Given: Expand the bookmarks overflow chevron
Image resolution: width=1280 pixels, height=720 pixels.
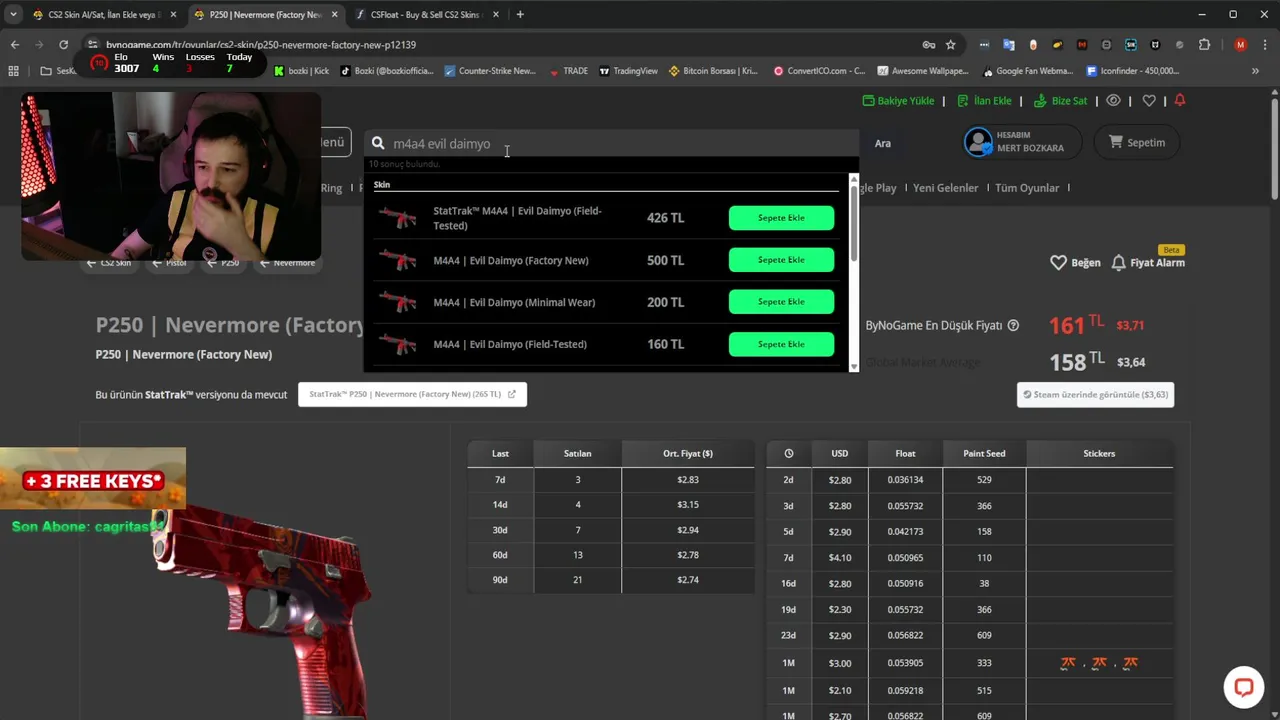Looking at the screenshot, I should [x=1255, y=71].
